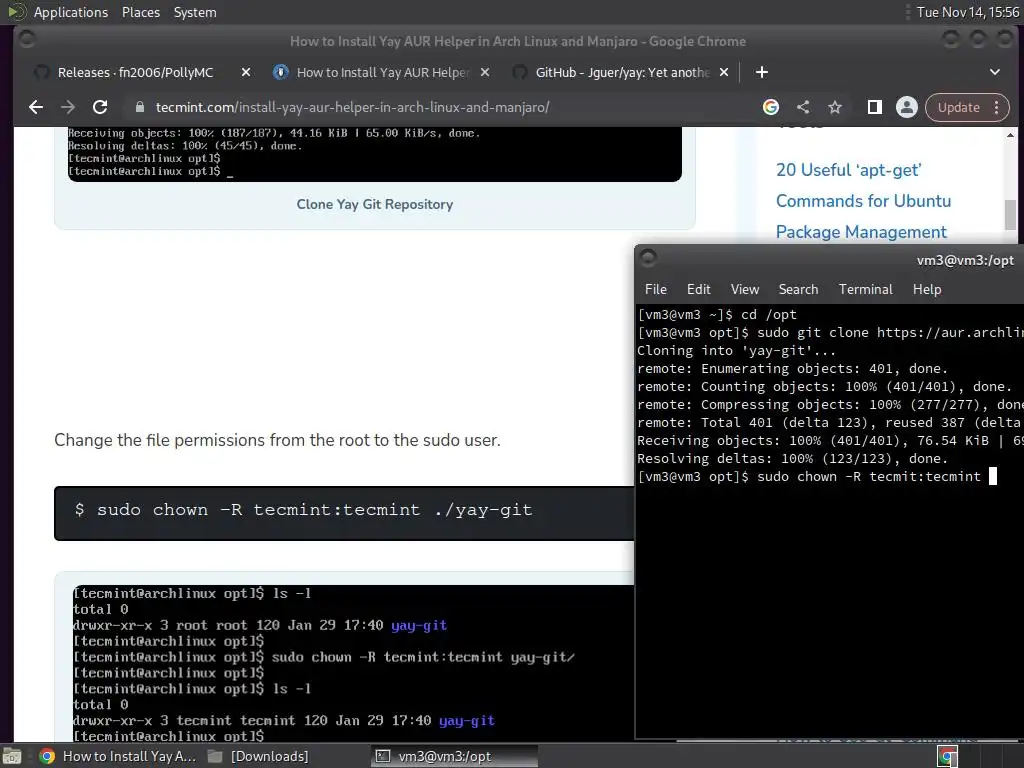Open the terminal Edit menu
1024x768 pixels.
coord(698,289)
